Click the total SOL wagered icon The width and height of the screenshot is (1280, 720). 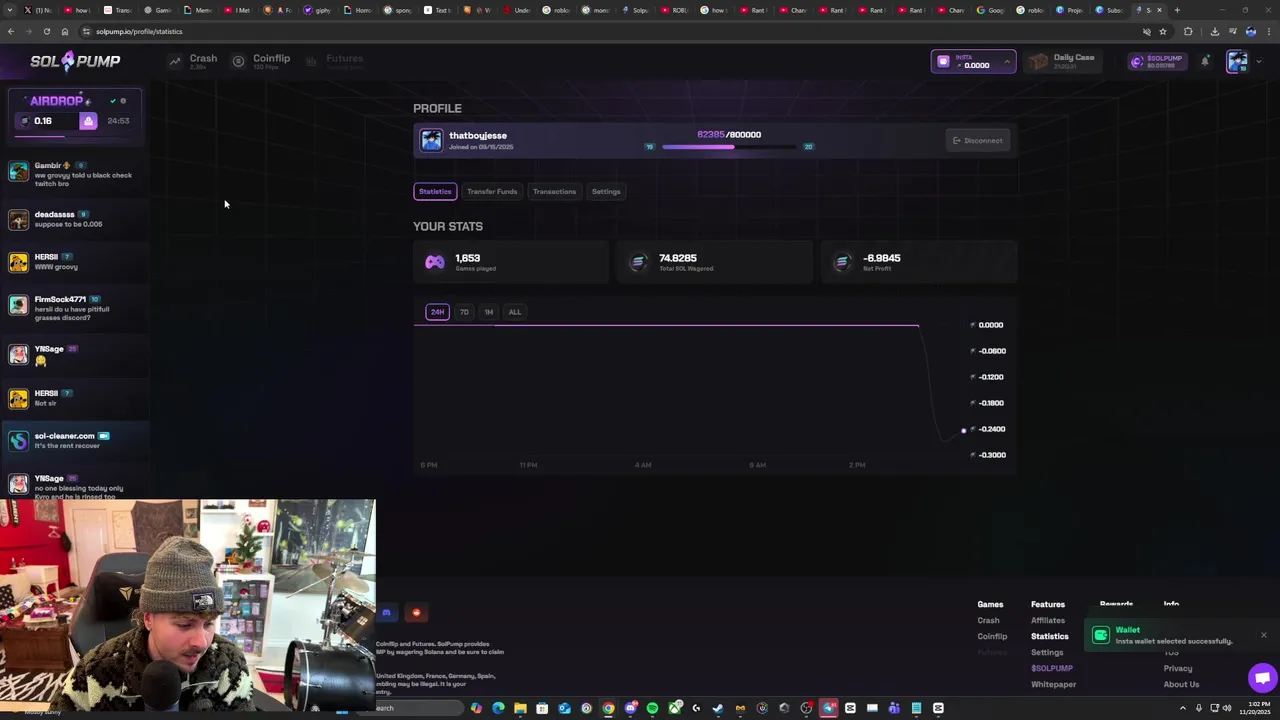point(638,262)
